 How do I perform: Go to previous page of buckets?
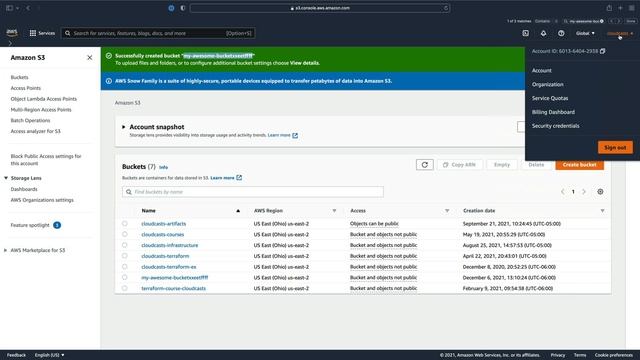[562, 191]
